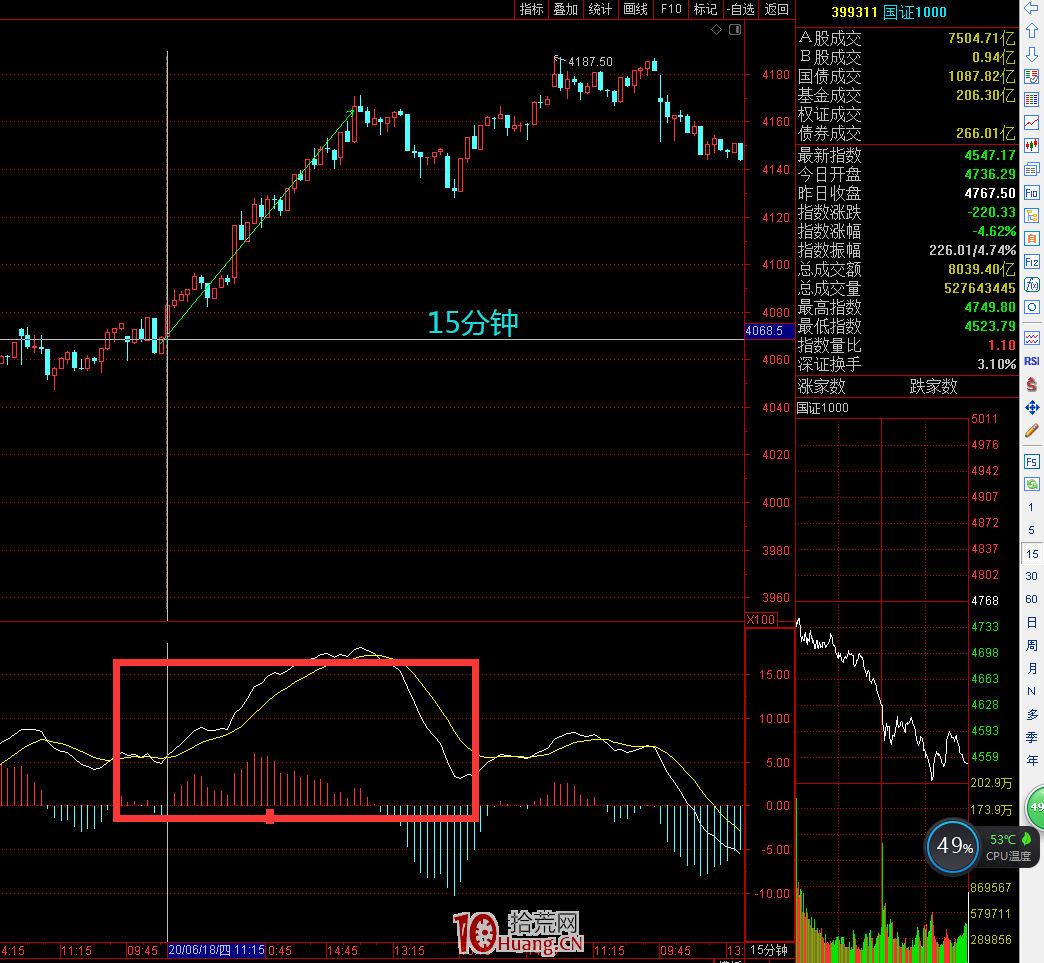The image size is (1044, 963).
Task: Switch to the candlestick chart icon
Action: [x=1031, y=146]
